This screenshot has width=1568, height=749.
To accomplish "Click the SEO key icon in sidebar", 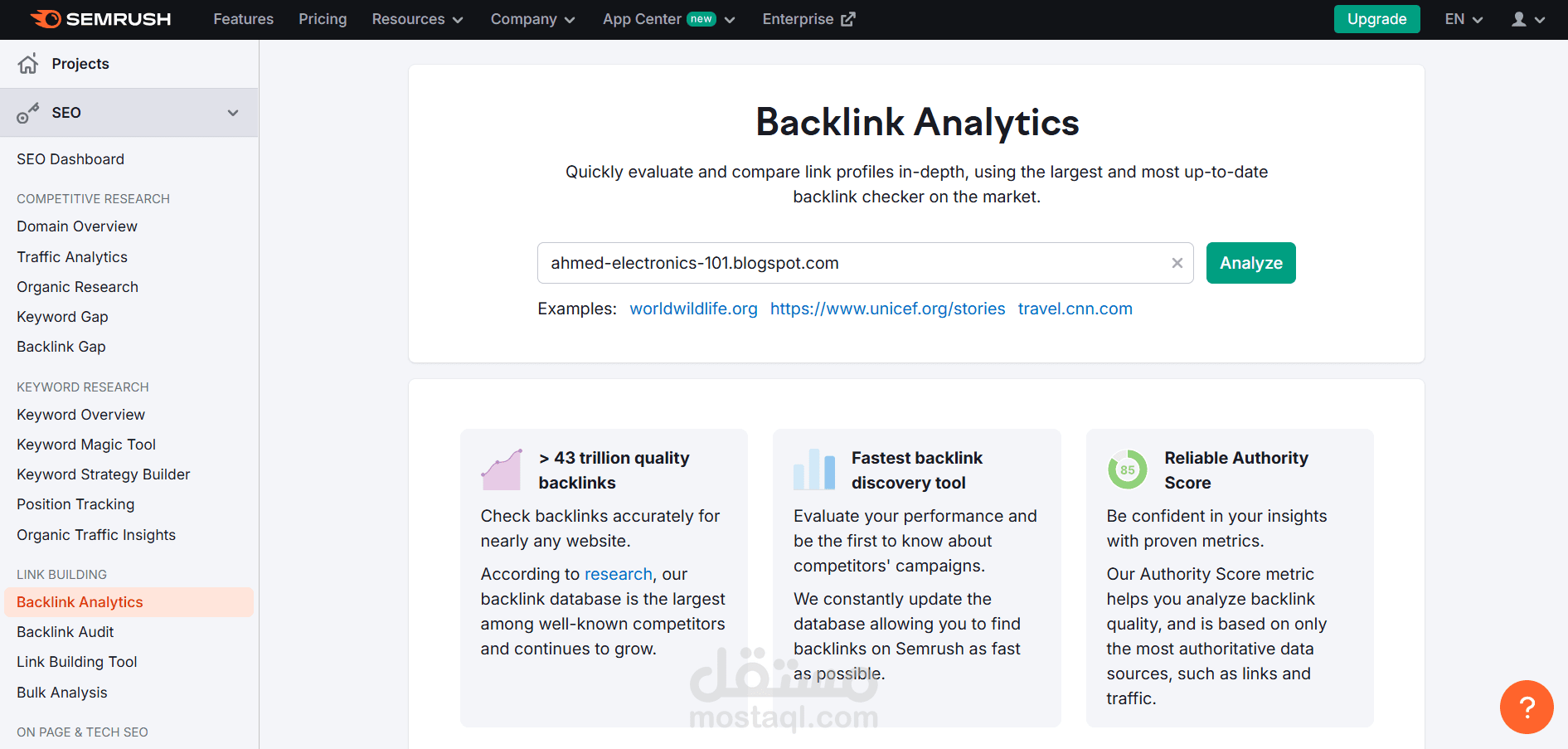I will (28, 113).
